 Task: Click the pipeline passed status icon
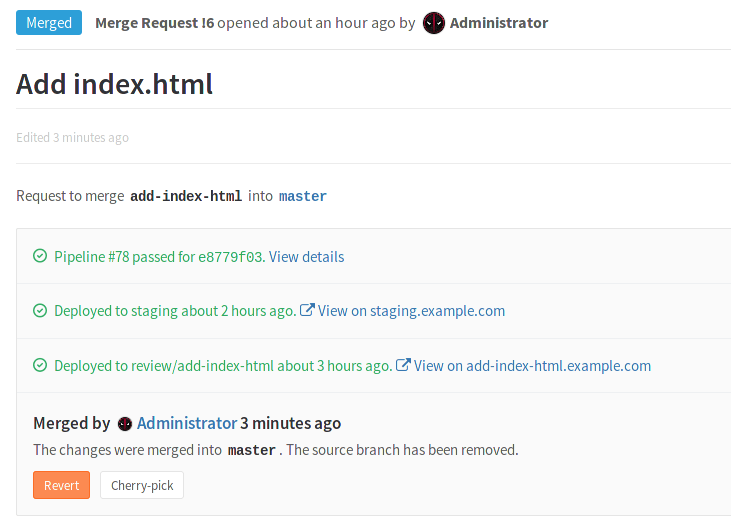pos(40,257)
